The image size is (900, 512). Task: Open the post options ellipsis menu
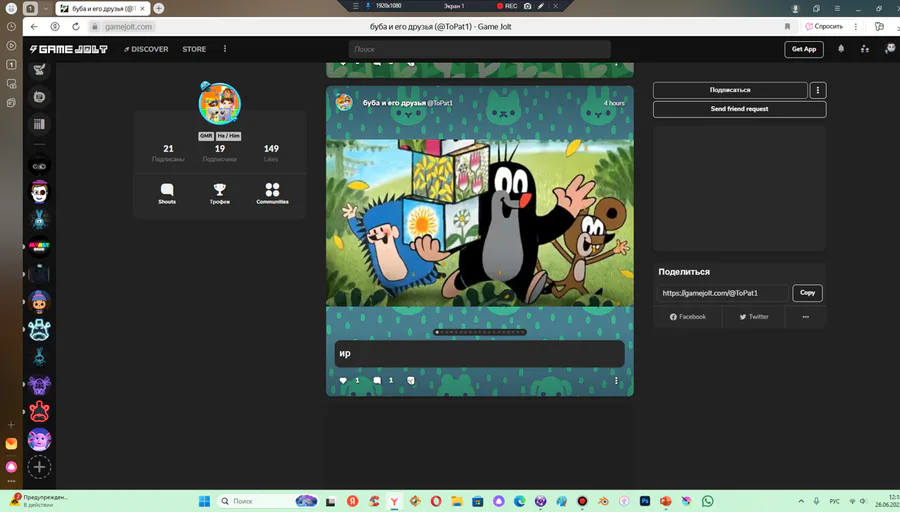pos(616,381)
